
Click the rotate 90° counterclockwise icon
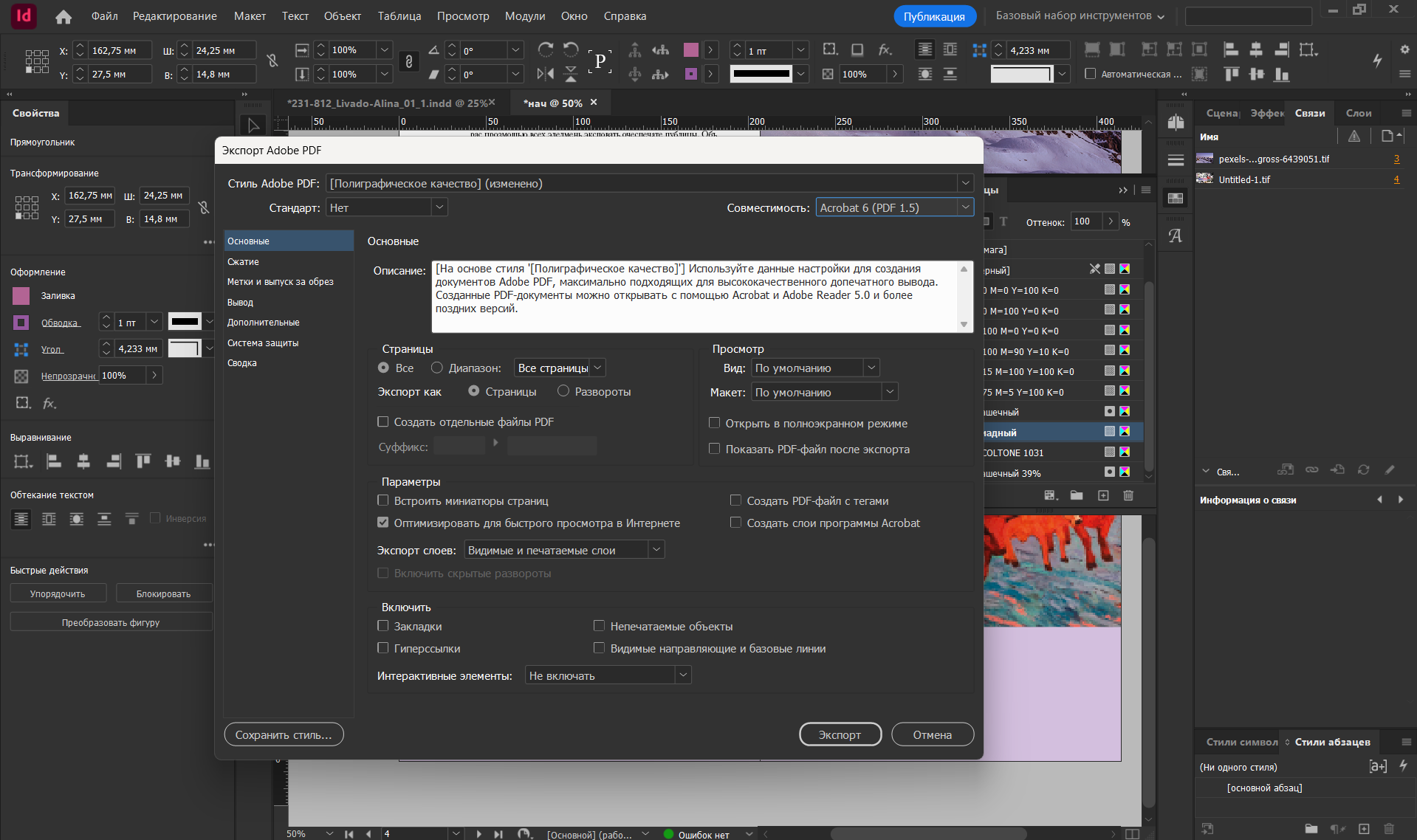(x=571, y=49)
